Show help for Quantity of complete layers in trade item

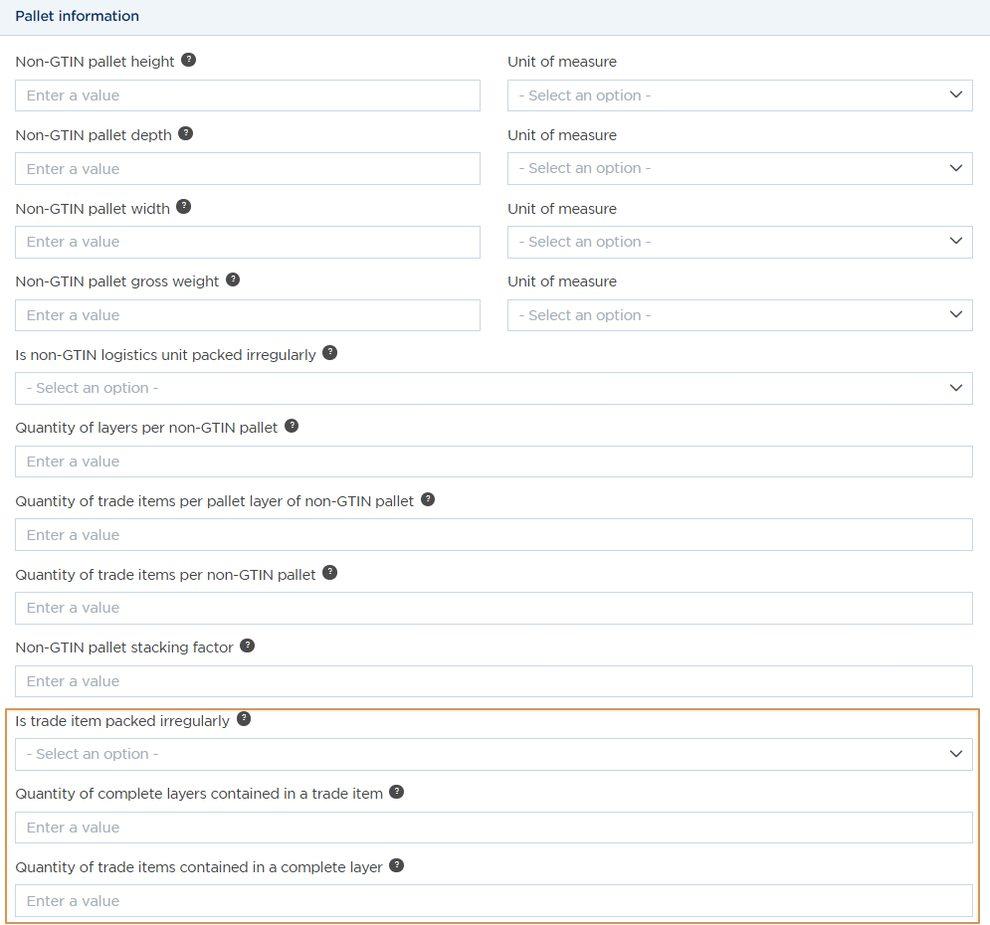click(396, 792)
